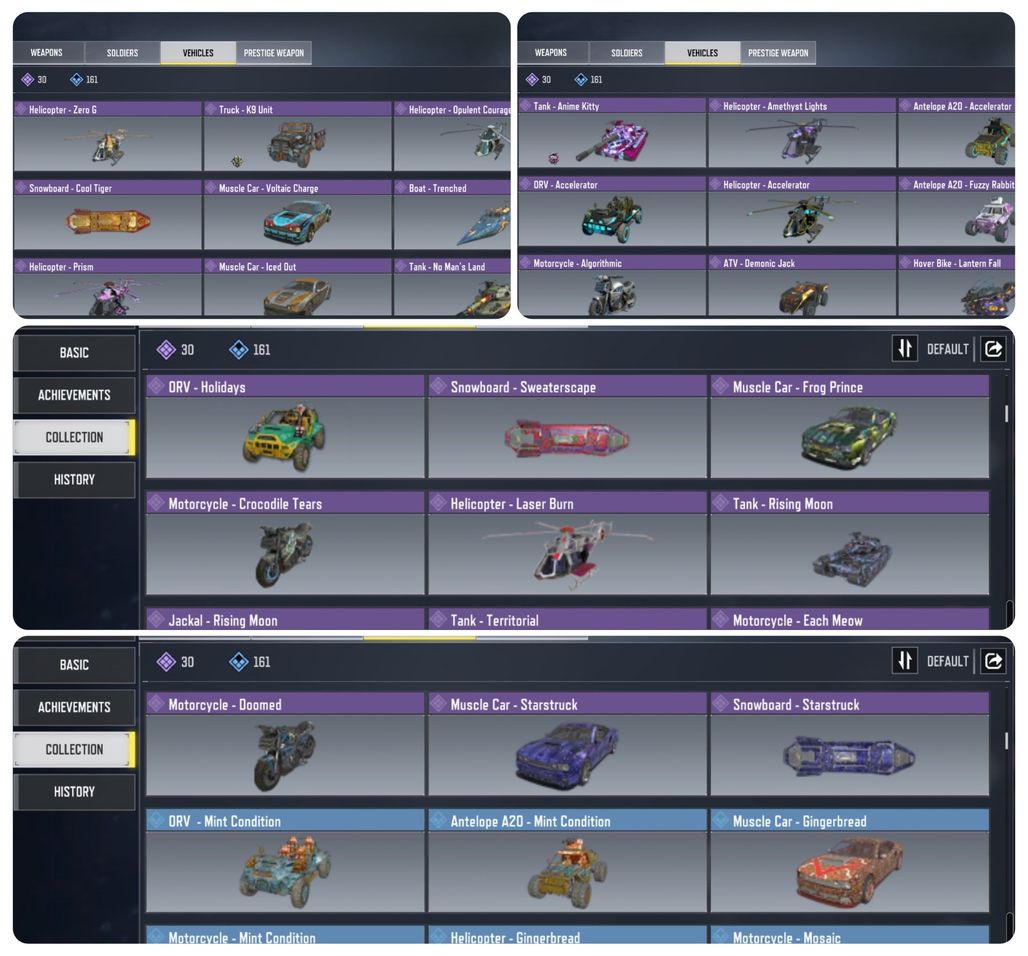Click the sort arrows icon beside DEFAULT in the Doomed panel
1028x956 pixels.
[905, 661]
